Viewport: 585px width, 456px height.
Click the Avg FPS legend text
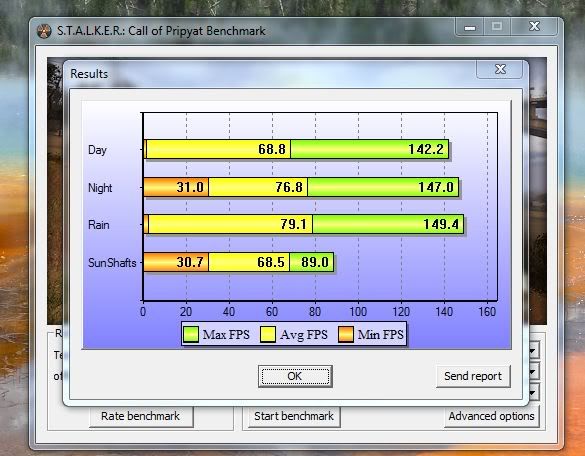pos(304,335)
